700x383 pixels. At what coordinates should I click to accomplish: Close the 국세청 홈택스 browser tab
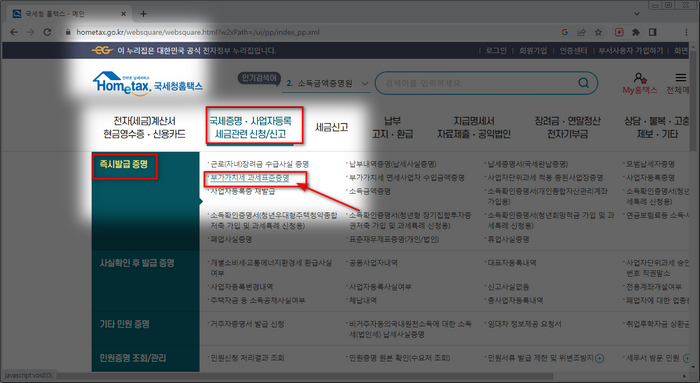click(124, 14)
